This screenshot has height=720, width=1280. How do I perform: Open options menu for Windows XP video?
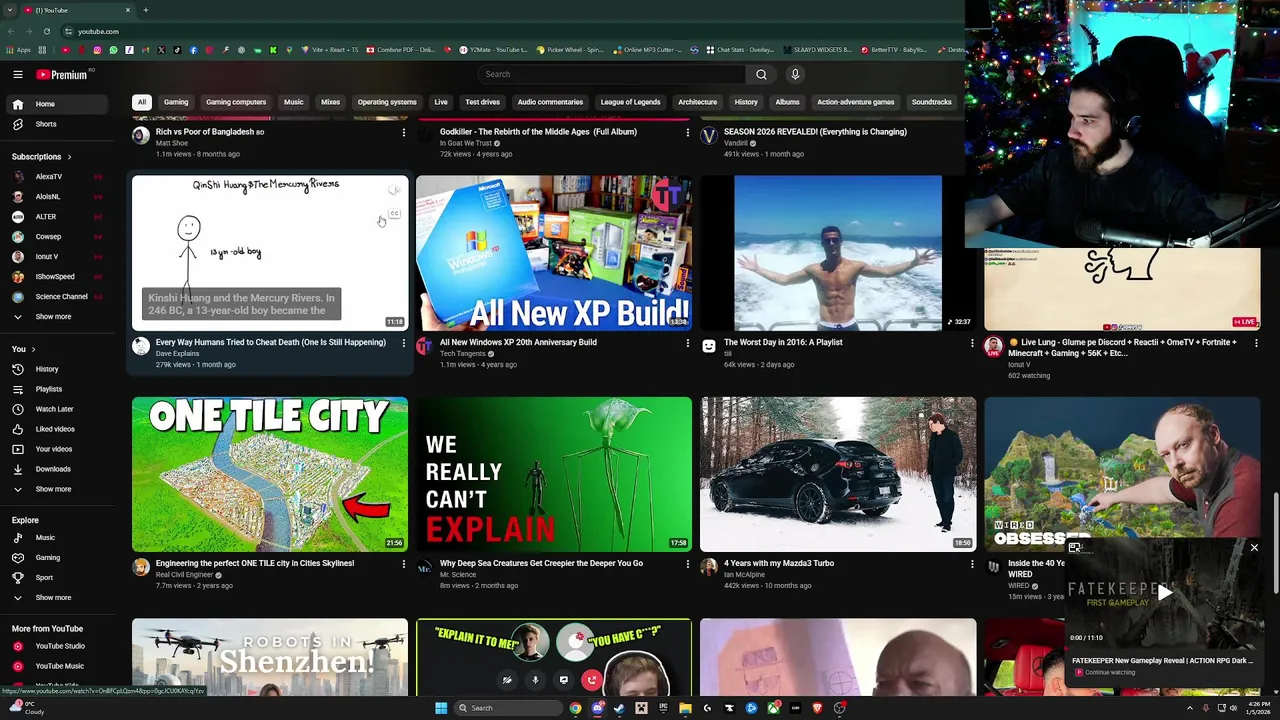[687, 343]
